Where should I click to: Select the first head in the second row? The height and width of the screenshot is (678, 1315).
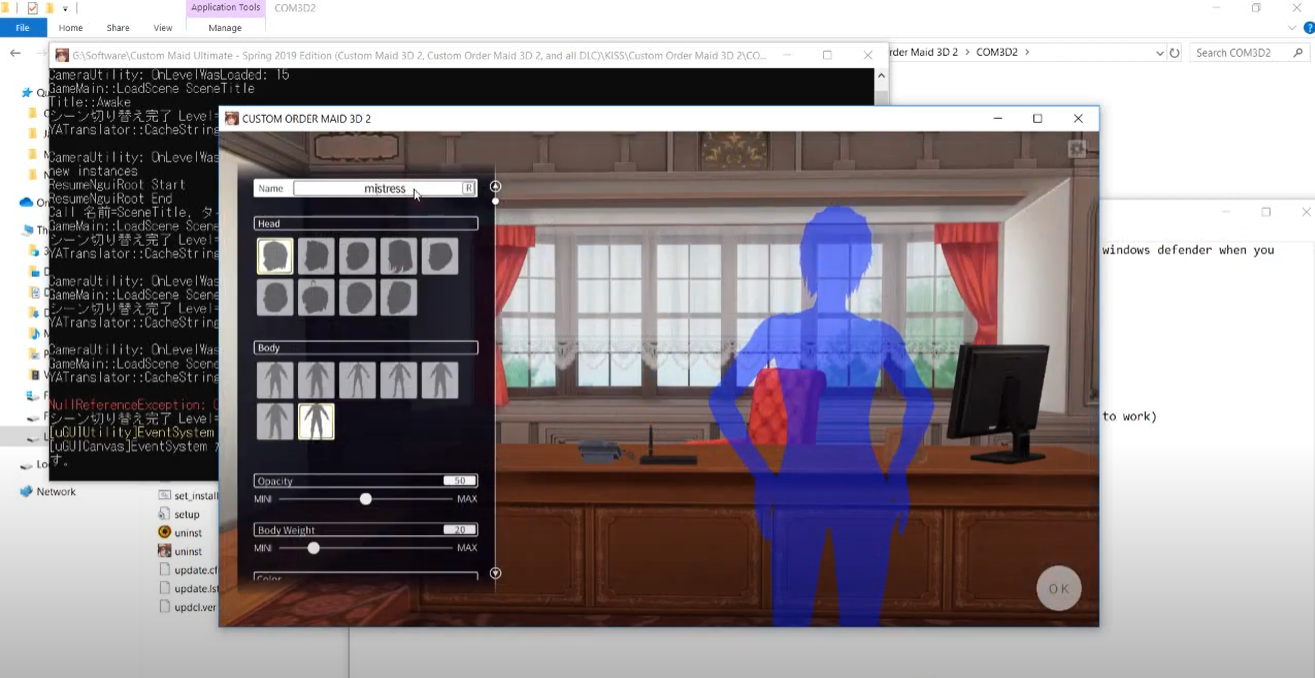(275, 297)
